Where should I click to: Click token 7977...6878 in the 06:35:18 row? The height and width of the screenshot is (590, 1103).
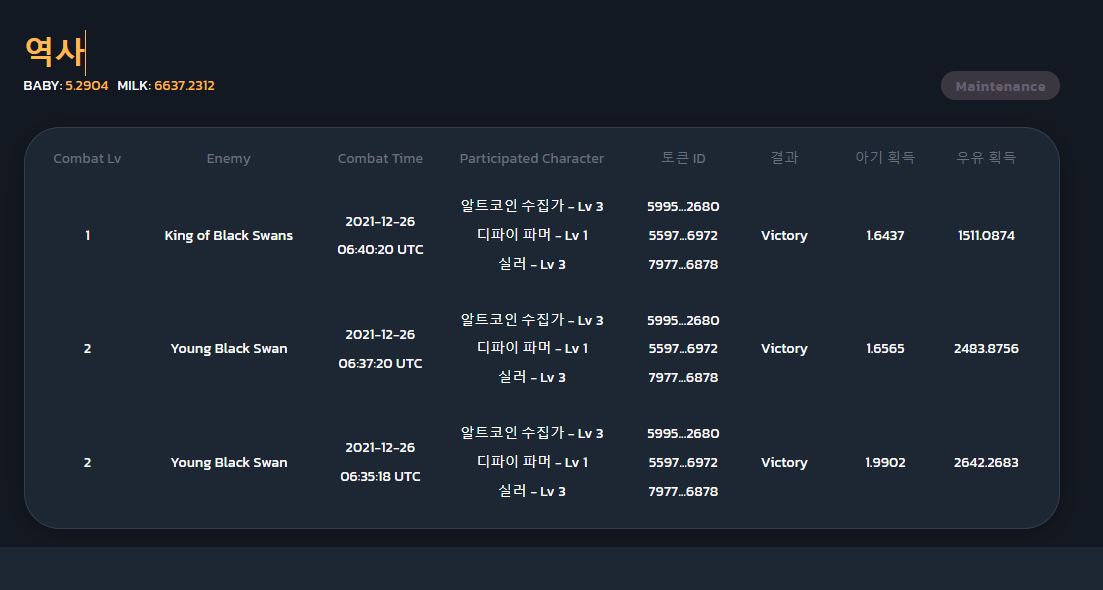click(x=683, y=492)
